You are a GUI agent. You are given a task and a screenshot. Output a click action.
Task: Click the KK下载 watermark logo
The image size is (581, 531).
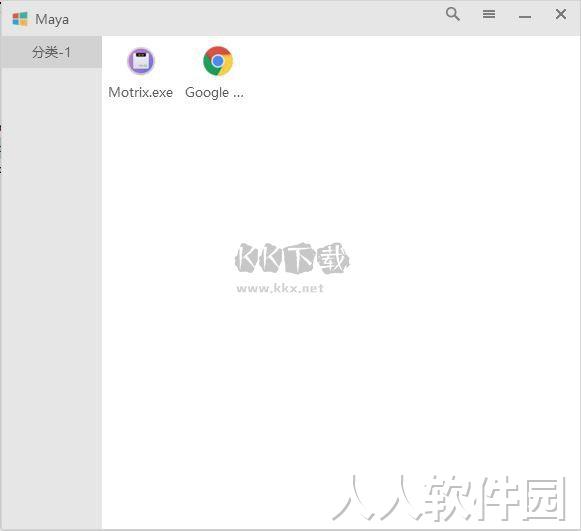[x=292, y=258]
